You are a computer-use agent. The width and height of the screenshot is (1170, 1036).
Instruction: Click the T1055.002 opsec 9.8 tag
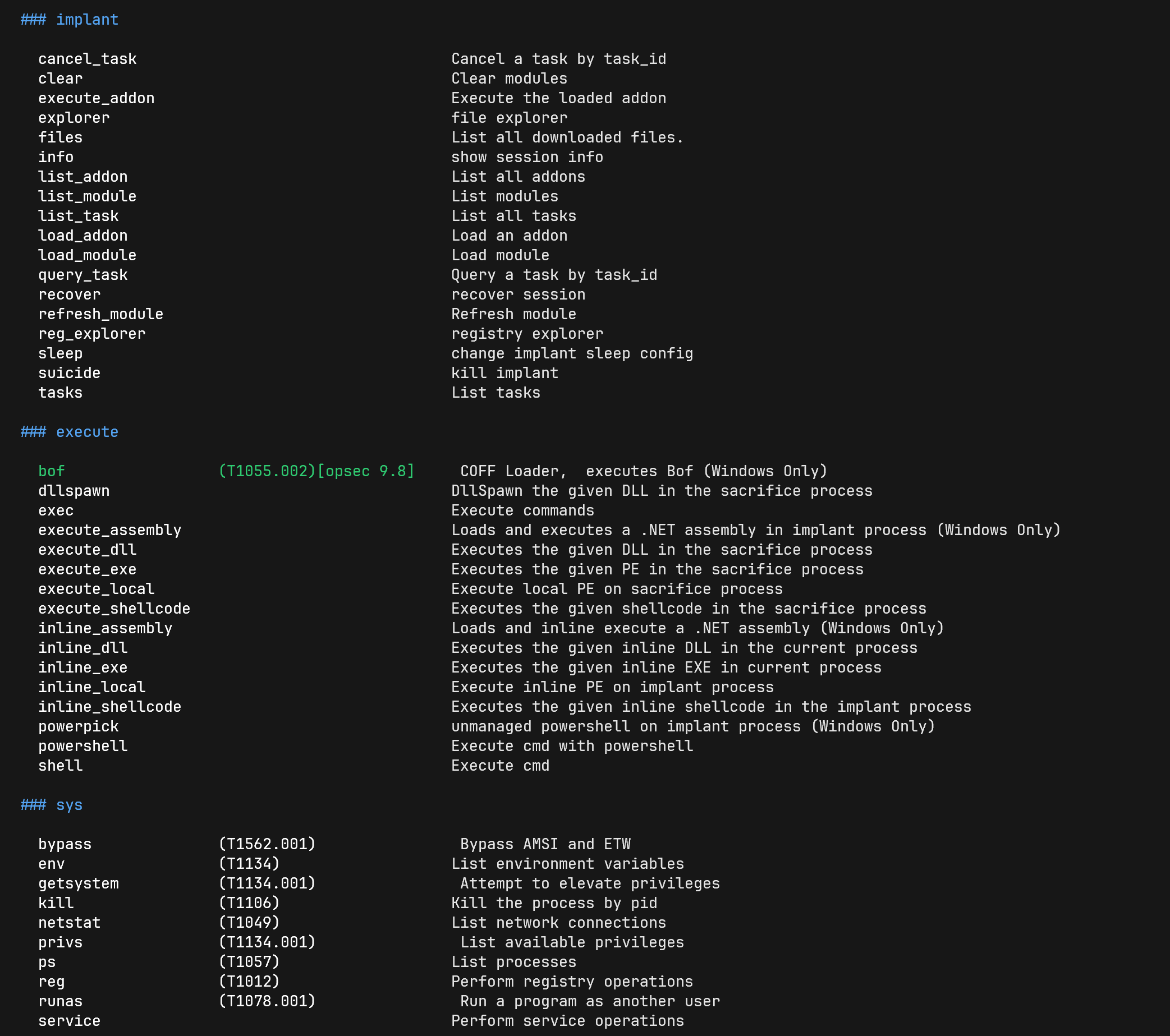[x=316, y=471]
